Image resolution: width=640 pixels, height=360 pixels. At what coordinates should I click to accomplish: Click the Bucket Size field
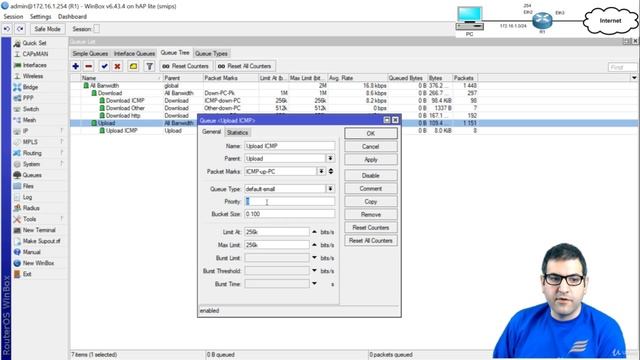289,214
